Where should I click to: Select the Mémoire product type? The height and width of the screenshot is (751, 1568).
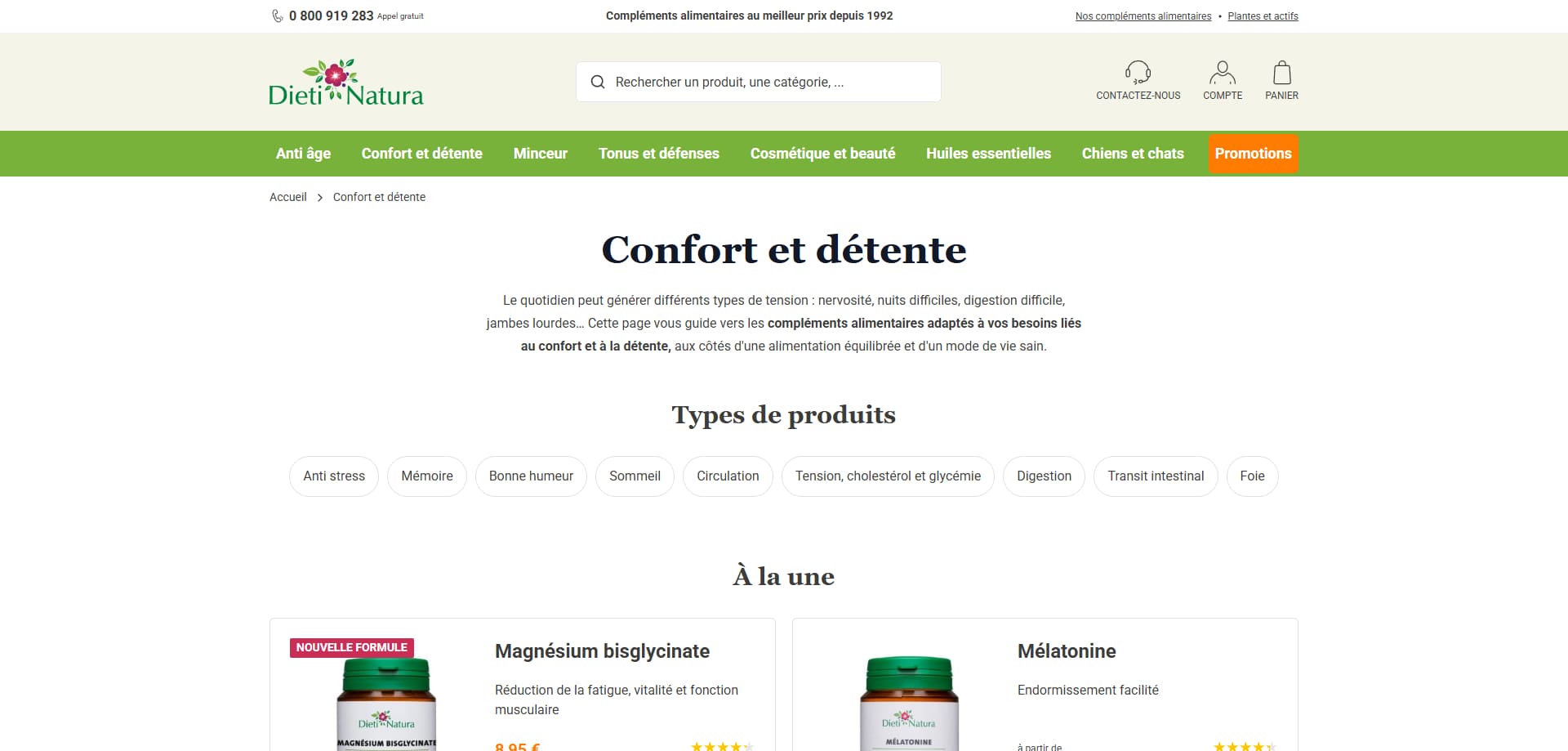[x=427, y=476]
